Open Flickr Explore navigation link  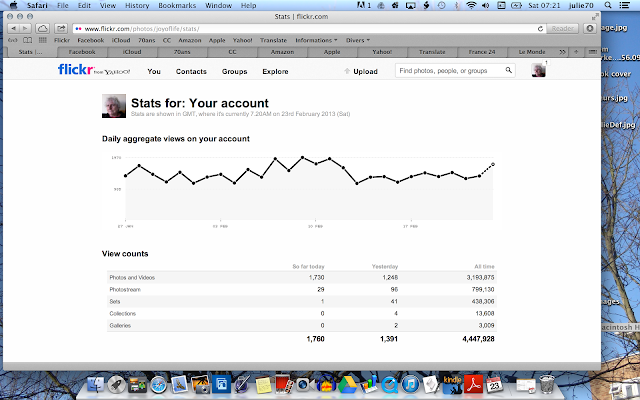(x=276, y=71)
